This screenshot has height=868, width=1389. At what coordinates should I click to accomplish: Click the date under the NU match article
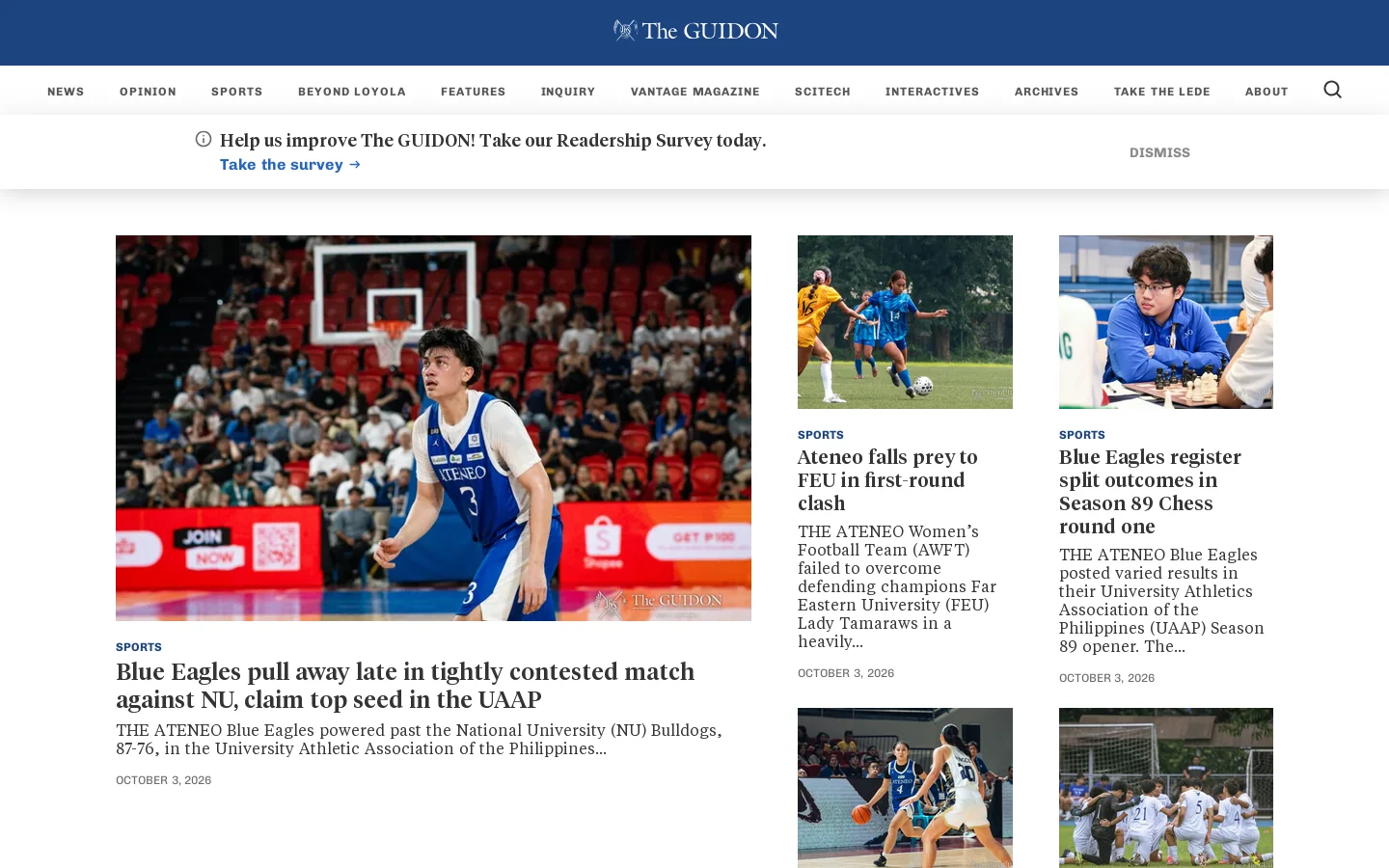point(163,780)
